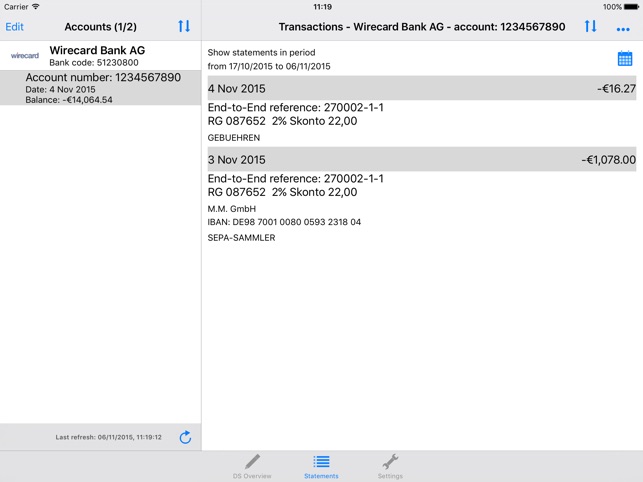Switch to the Statements tab
This screenshot has height=482, width=643.
click(321, 466)
